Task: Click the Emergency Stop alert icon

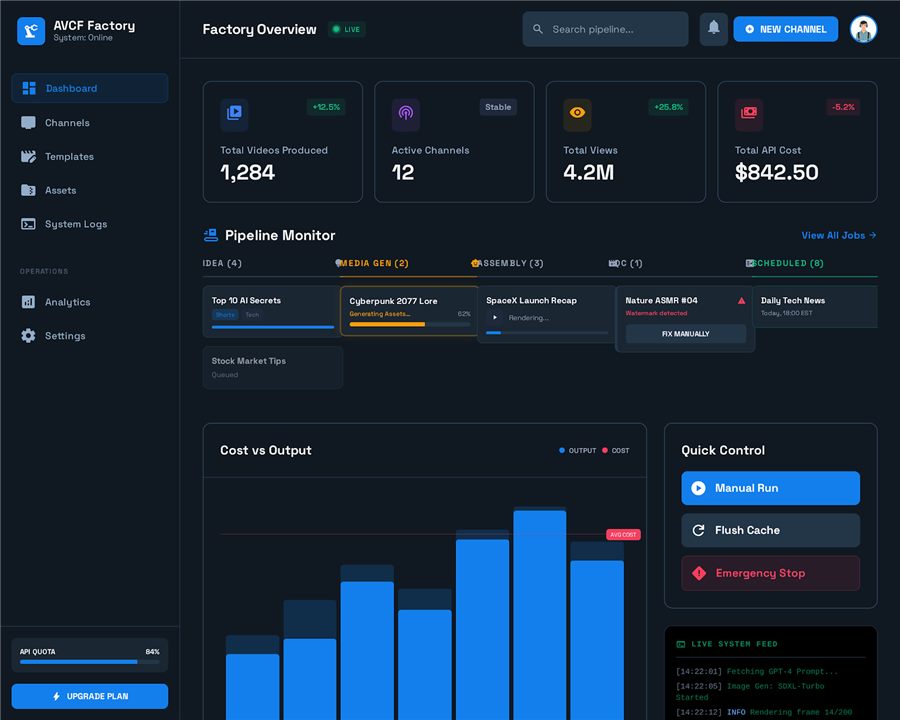Action: pyautogui.click(x=699, y=573)
